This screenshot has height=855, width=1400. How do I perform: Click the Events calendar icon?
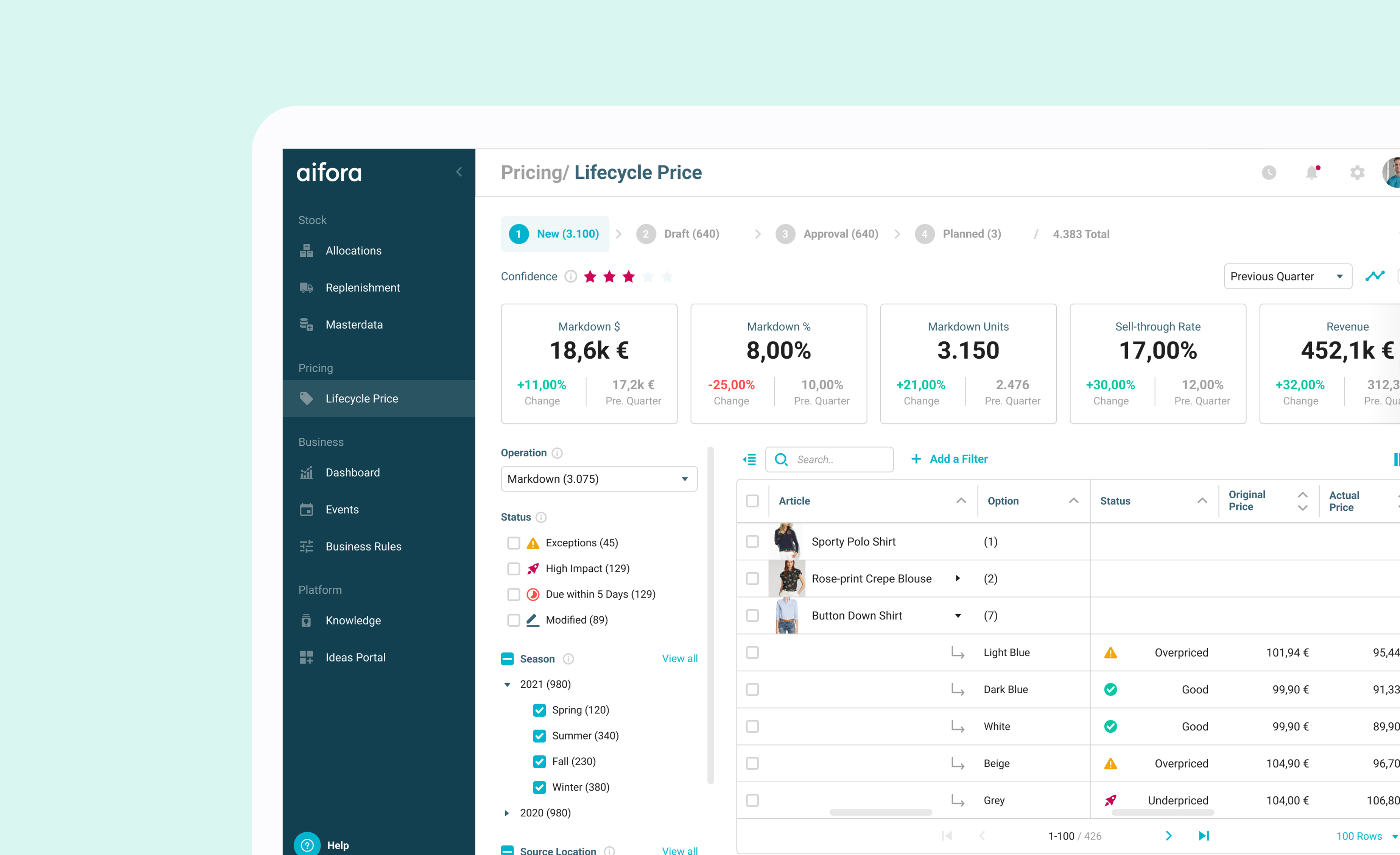tap(306, 509)
